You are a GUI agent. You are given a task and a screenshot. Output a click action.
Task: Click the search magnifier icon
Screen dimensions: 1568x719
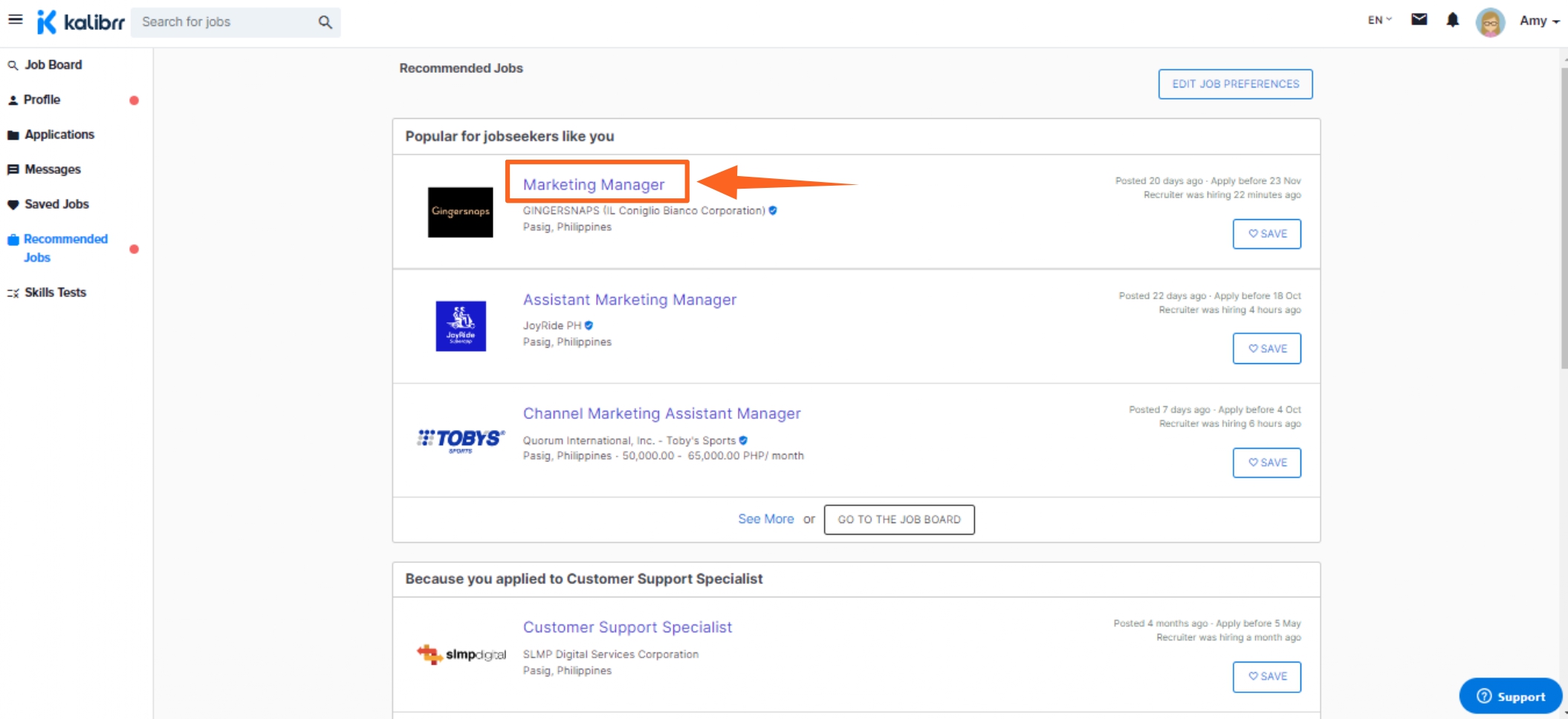(325, 22)
